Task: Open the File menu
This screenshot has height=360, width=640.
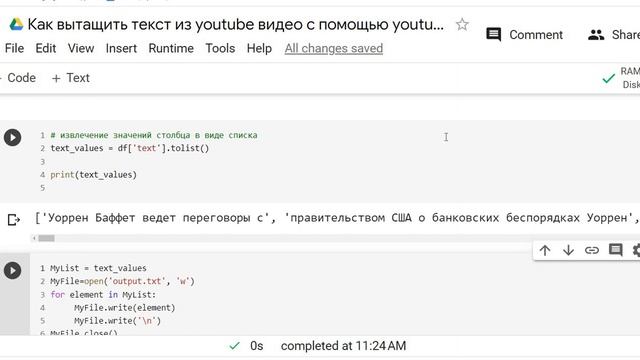Action: pyautogui.click(x=14, y=48)
